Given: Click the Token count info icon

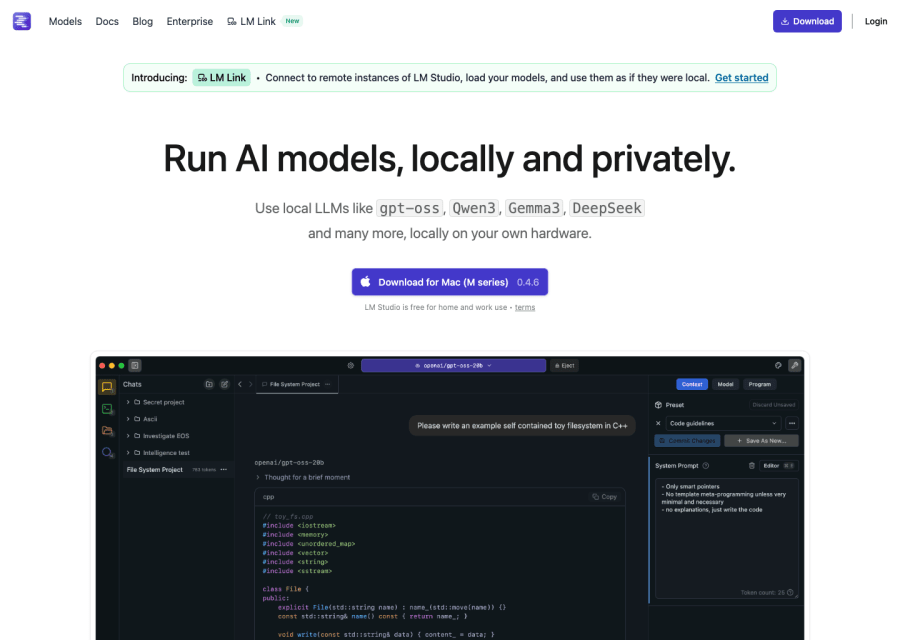Looking at the screenshot, I should pyautogui.click(x=790, y=592).
